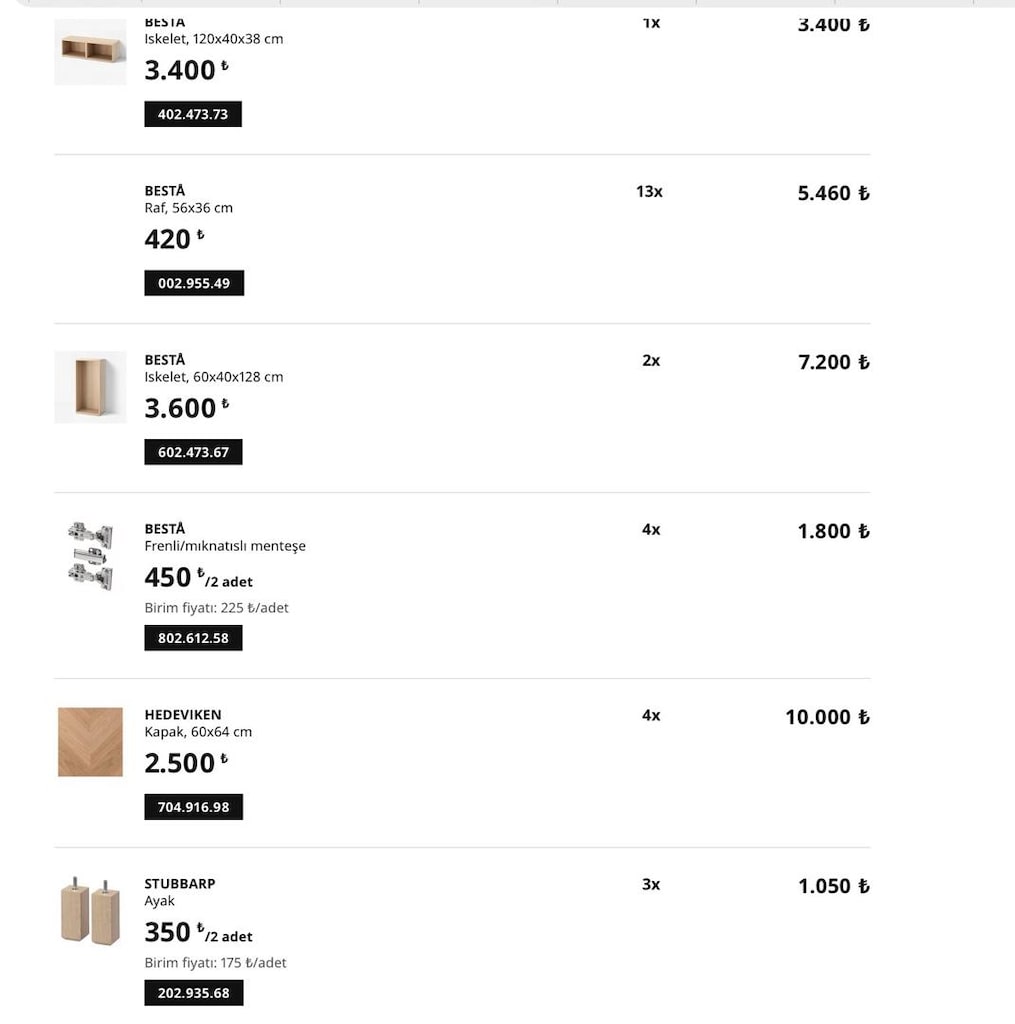Select article number 704.916.98
Screen dimensions: 1015x1024
[193, 807]
